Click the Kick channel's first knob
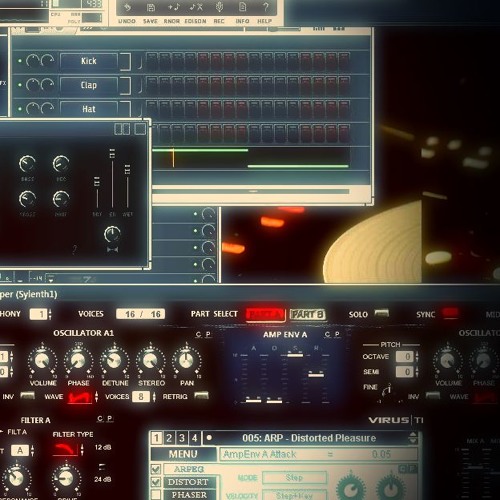Screen dimensions: 500x500 pos(32,61)
